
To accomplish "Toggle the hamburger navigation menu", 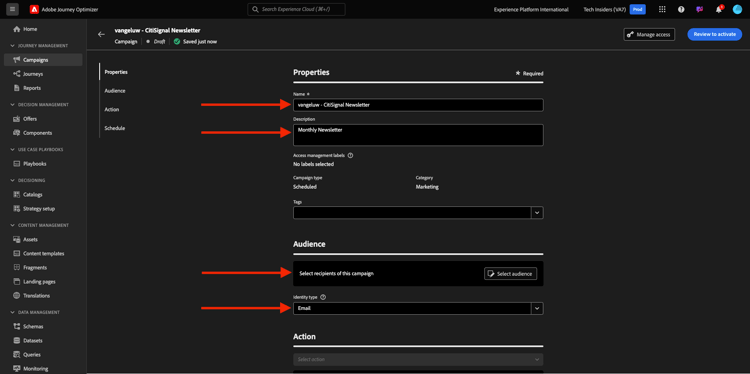I will pyautogui.click(x=12, y=9).
